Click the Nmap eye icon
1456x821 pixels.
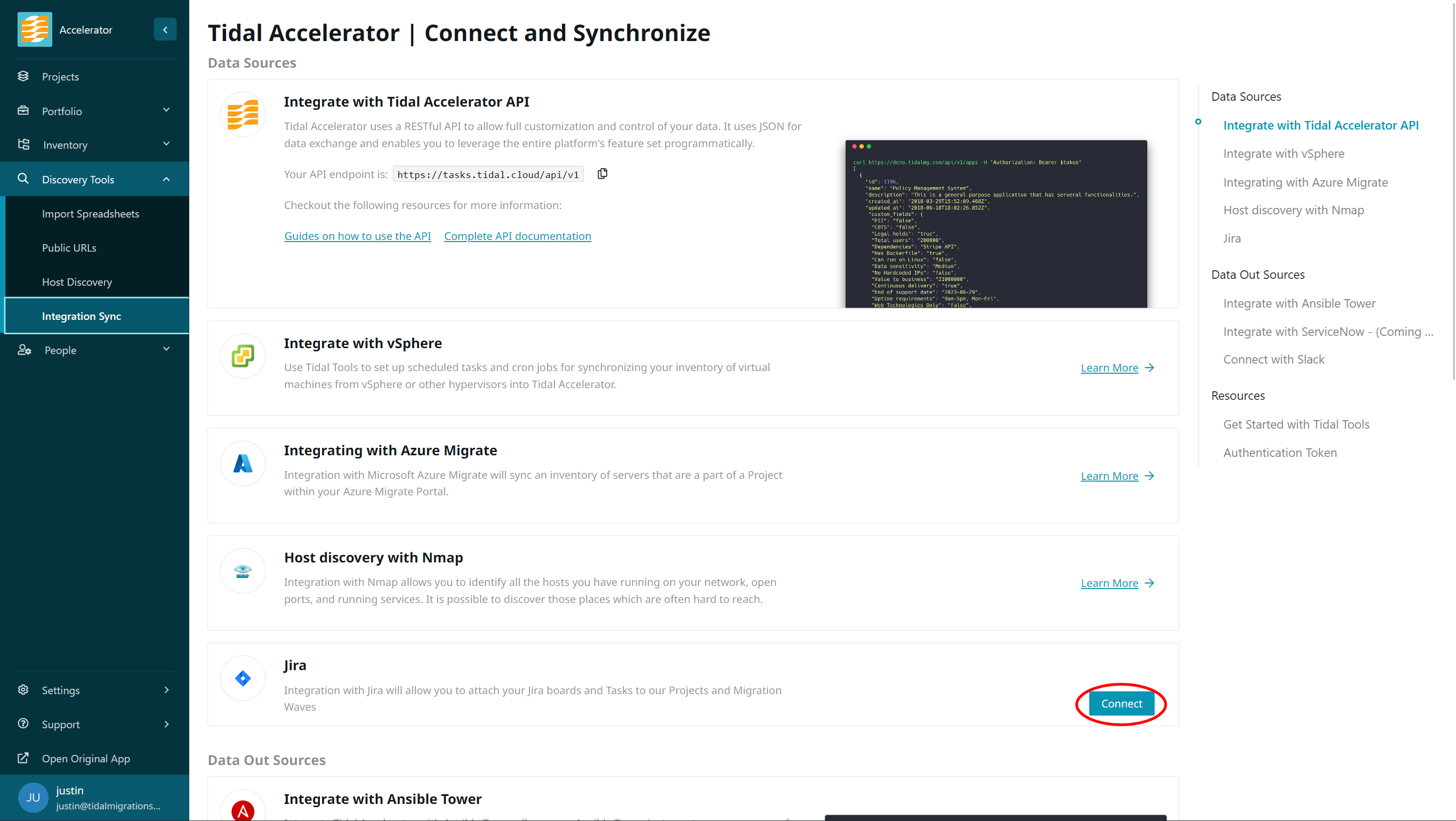click(243, 570)
